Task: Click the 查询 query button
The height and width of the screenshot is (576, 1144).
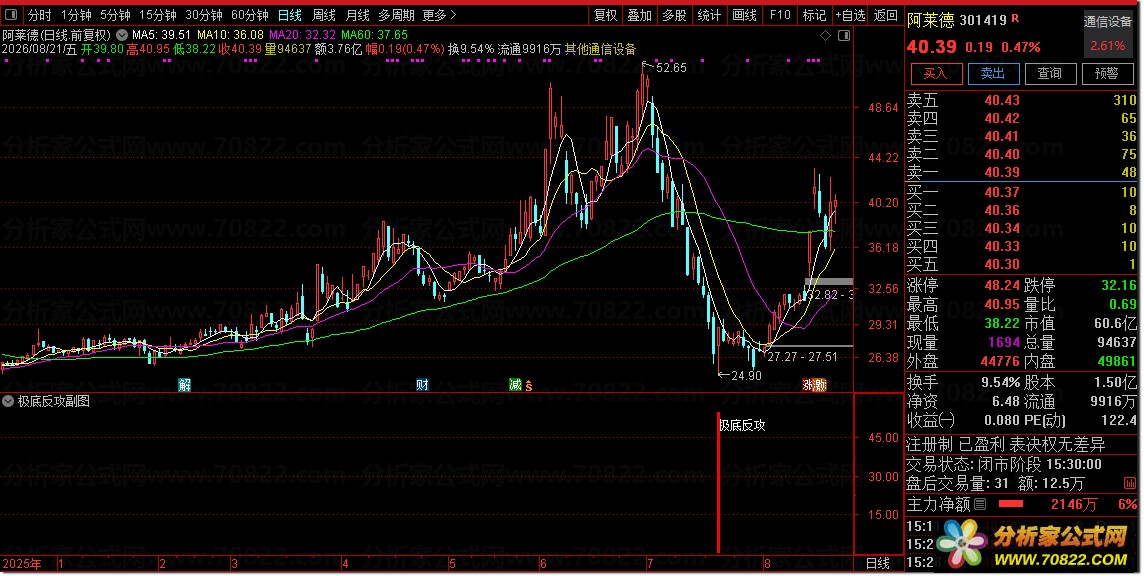Action: 1050,73
